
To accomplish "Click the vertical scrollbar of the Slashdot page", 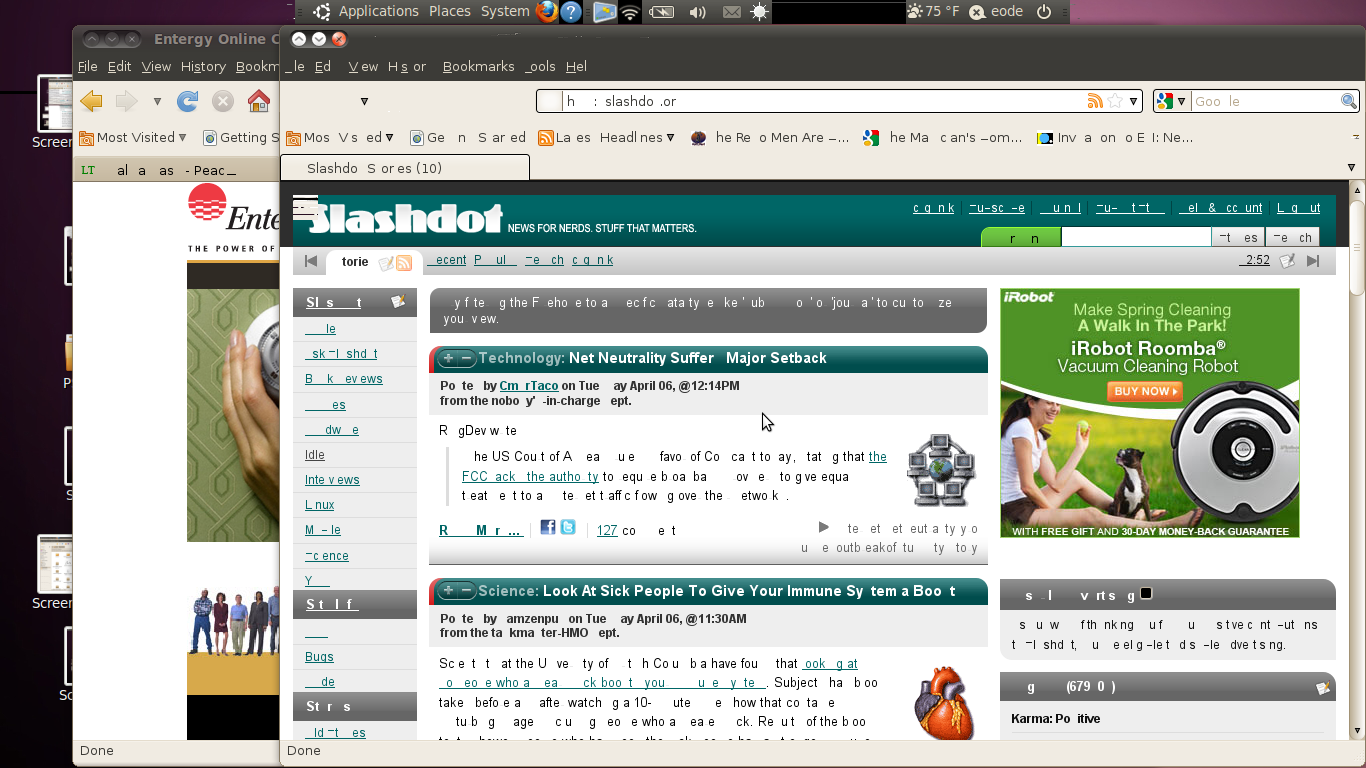I will tap(1357, 450).
